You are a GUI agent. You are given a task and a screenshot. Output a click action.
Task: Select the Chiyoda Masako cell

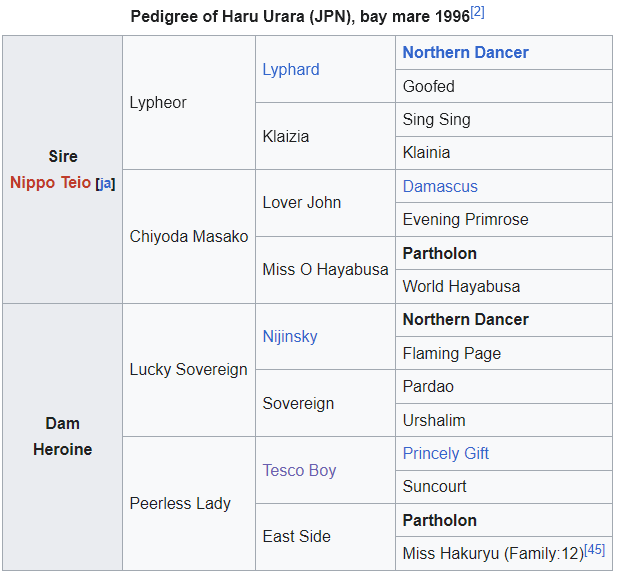click(189, 236)
